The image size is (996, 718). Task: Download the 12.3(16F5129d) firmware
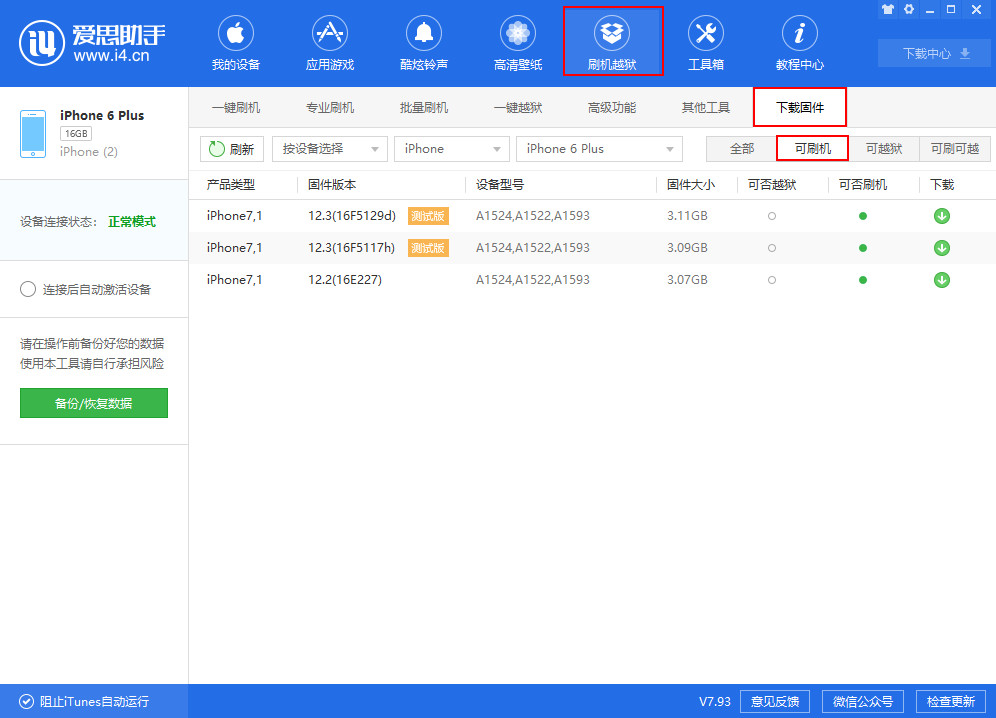coord(941,215)
